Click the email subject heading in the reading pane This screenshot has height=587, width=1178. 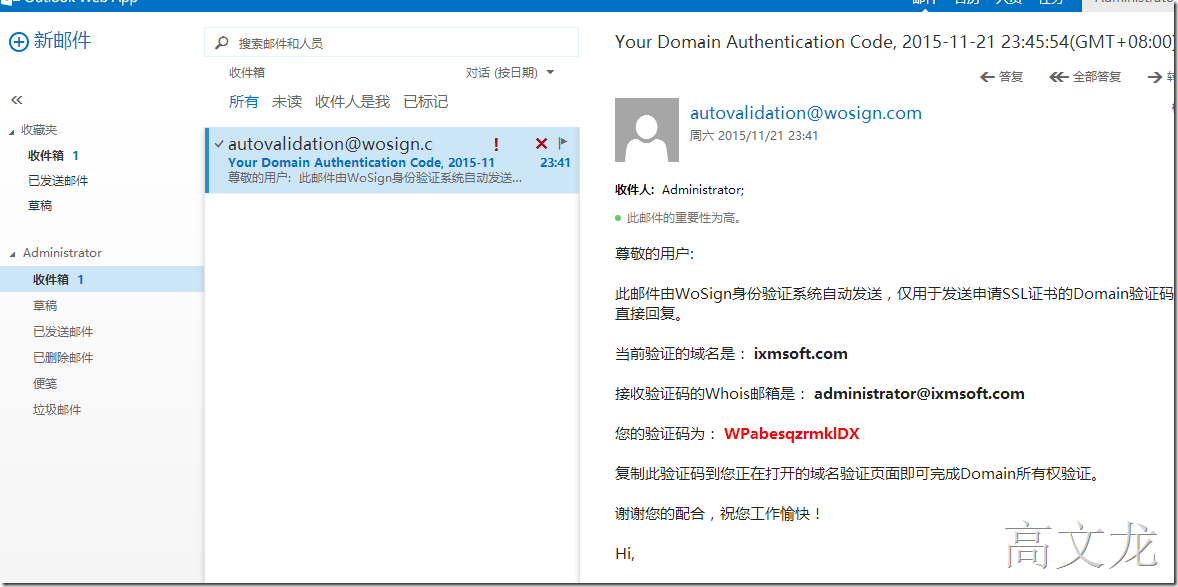pos(895,41)
